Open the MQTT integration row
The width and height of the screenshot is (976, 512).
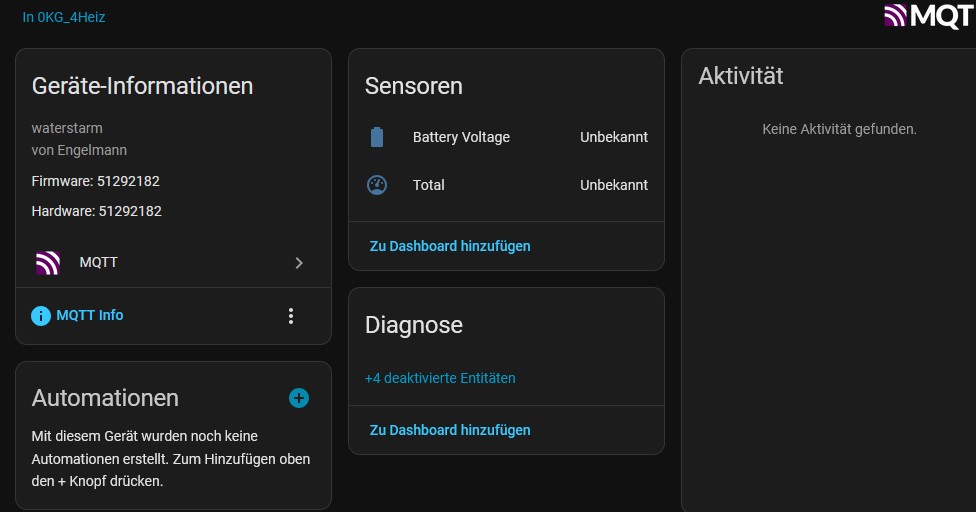(170, 263)
